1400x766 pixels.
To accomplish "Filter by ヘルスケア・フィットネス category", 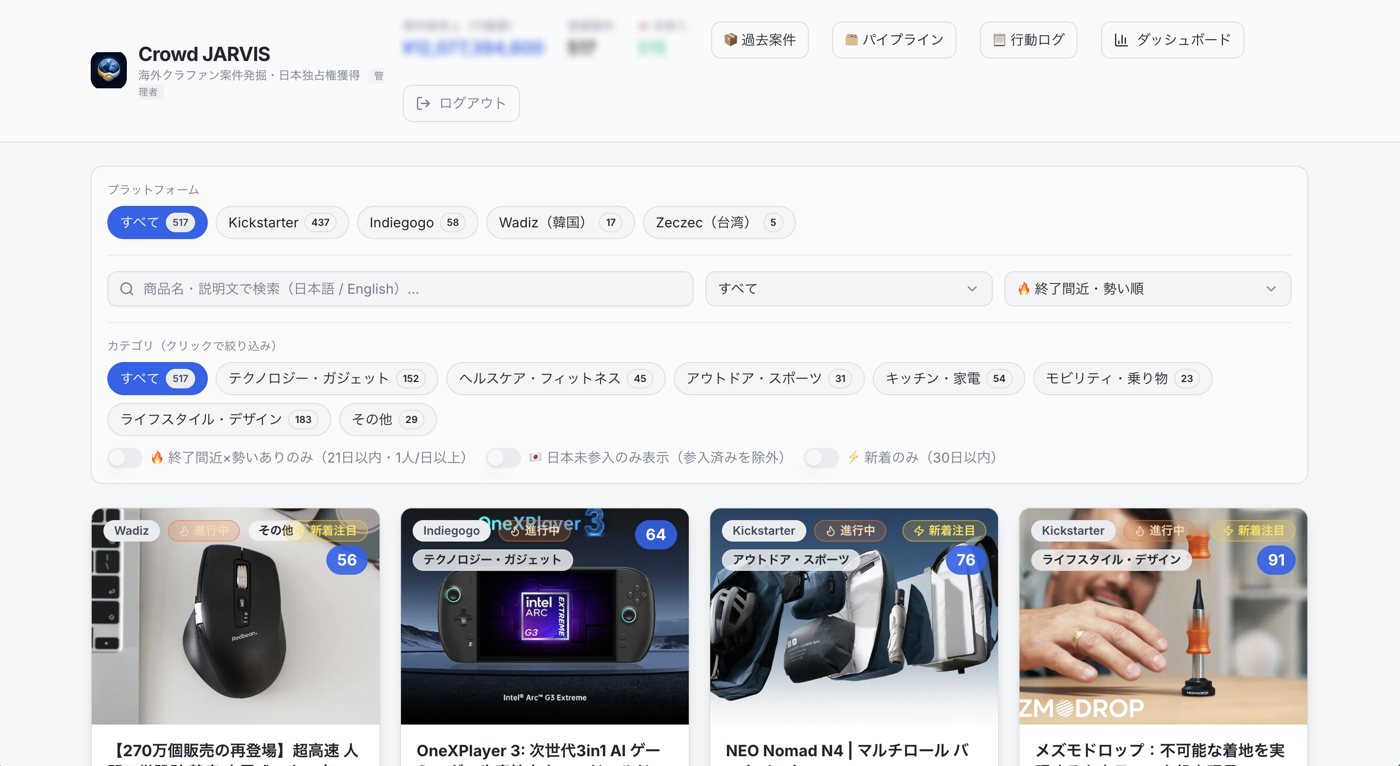I will (x=555, y=378).
